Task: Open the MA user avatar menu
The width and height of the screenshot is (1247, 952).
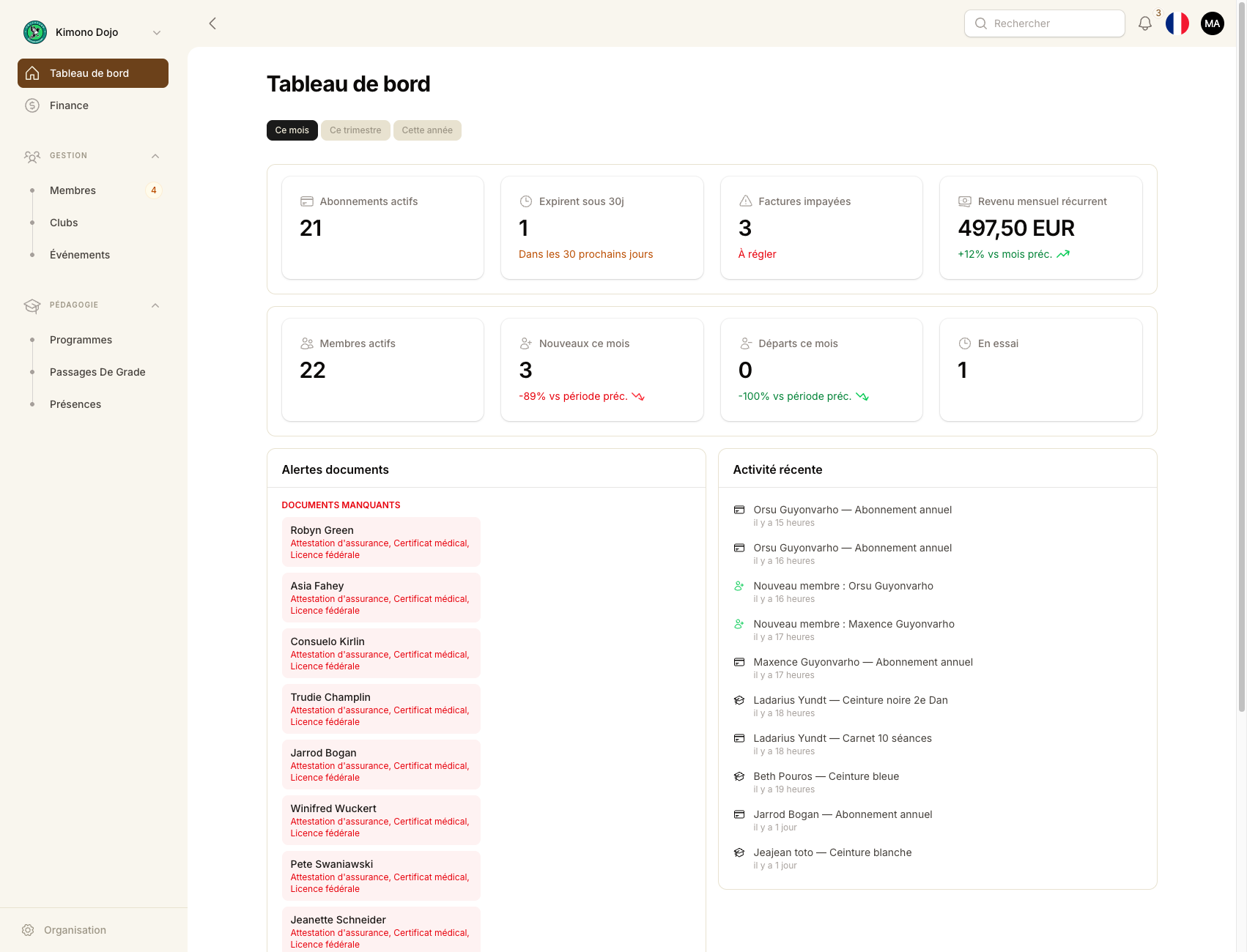Action: point(1213,23)
